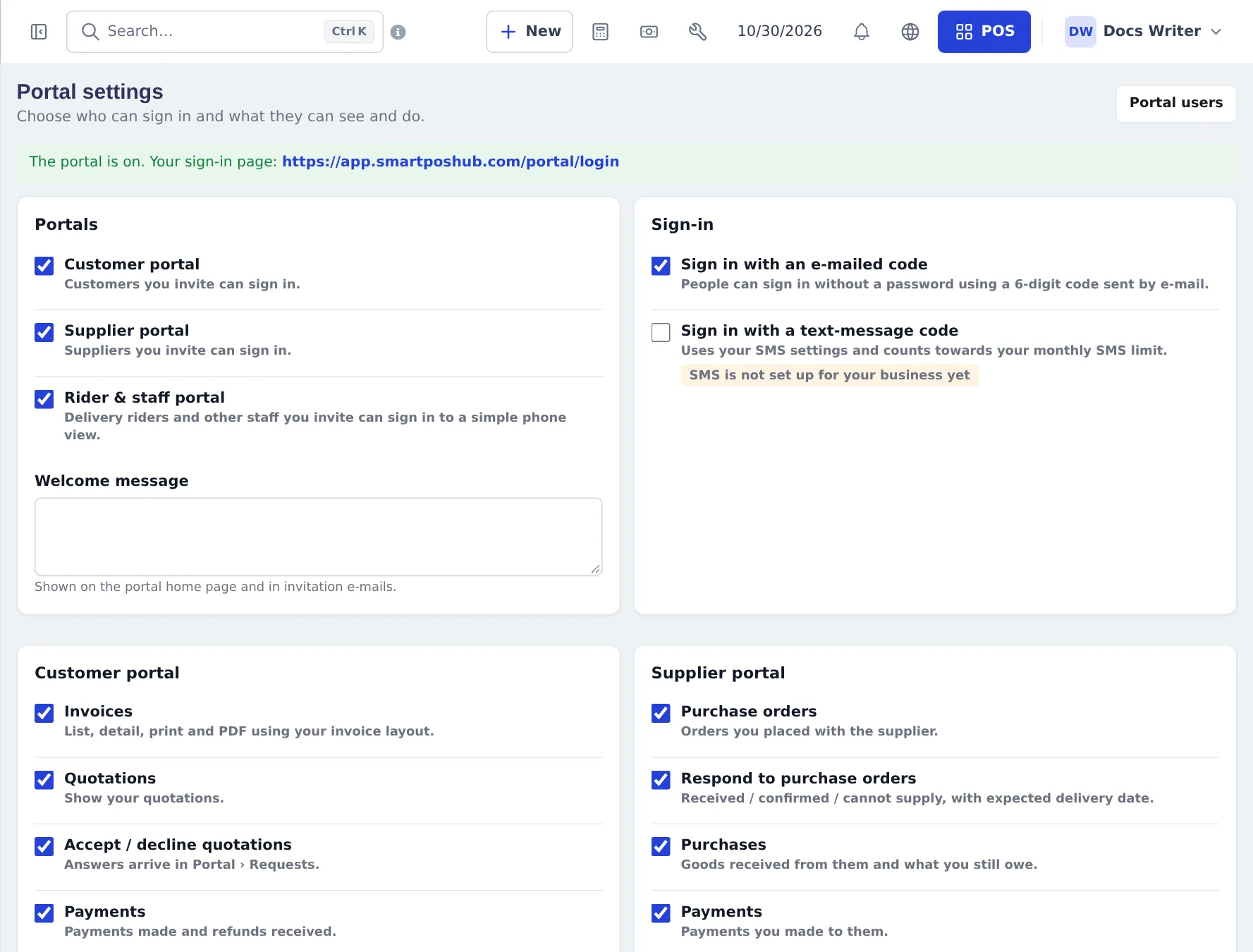Screen dimensions: 1253x952
Task: Open the cash register money icon
Action: (649, 32)
